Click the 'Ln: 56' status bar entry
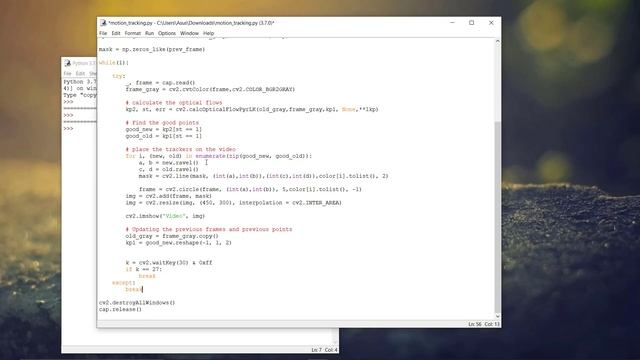This screenshot has width=640, height=360. (x=474, y=324)
